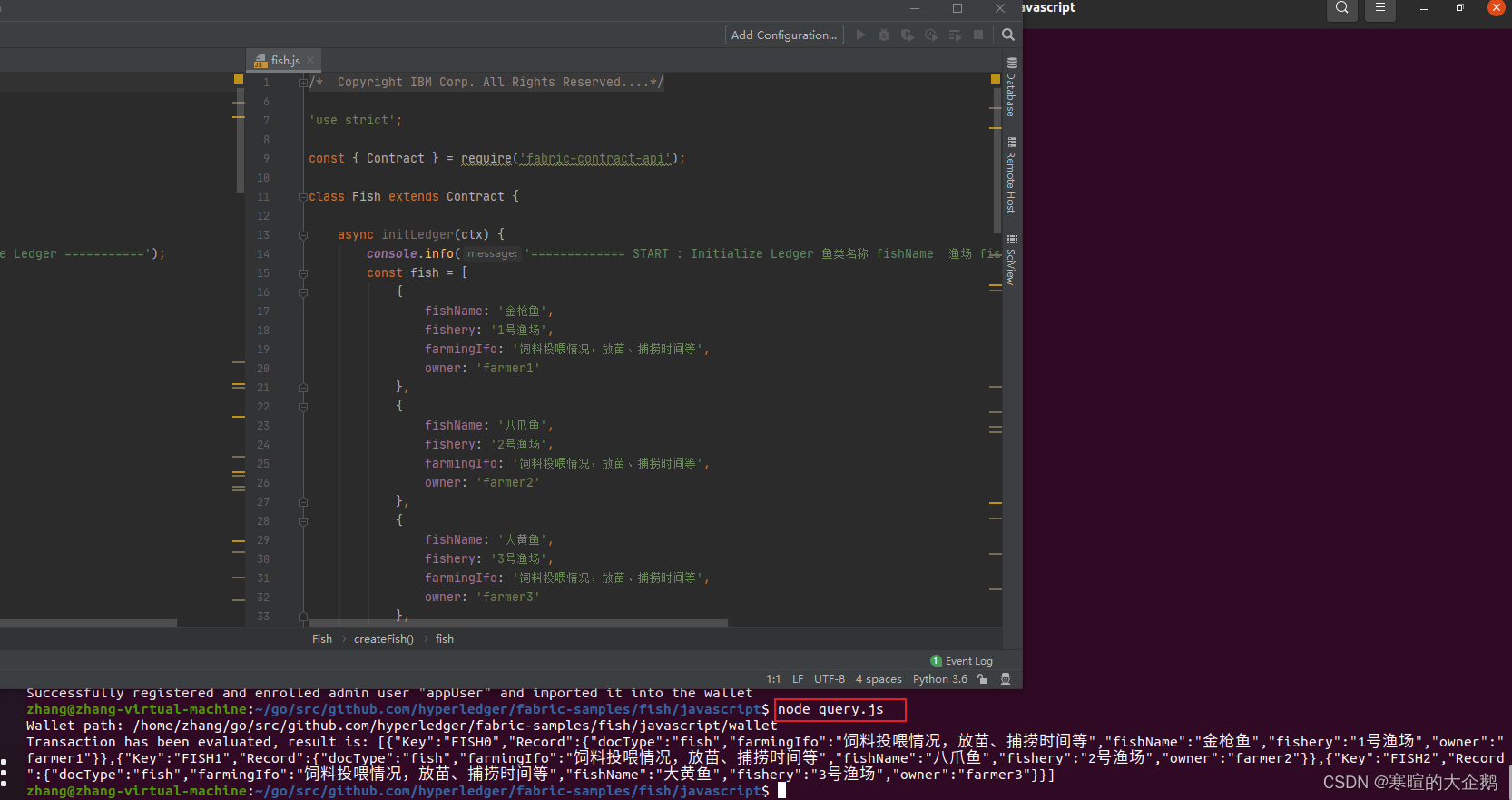This screenshot has height=800, width=1512.
Task: Click "fishery: '2号渔场'" on line 24
Action: point(488,445)
